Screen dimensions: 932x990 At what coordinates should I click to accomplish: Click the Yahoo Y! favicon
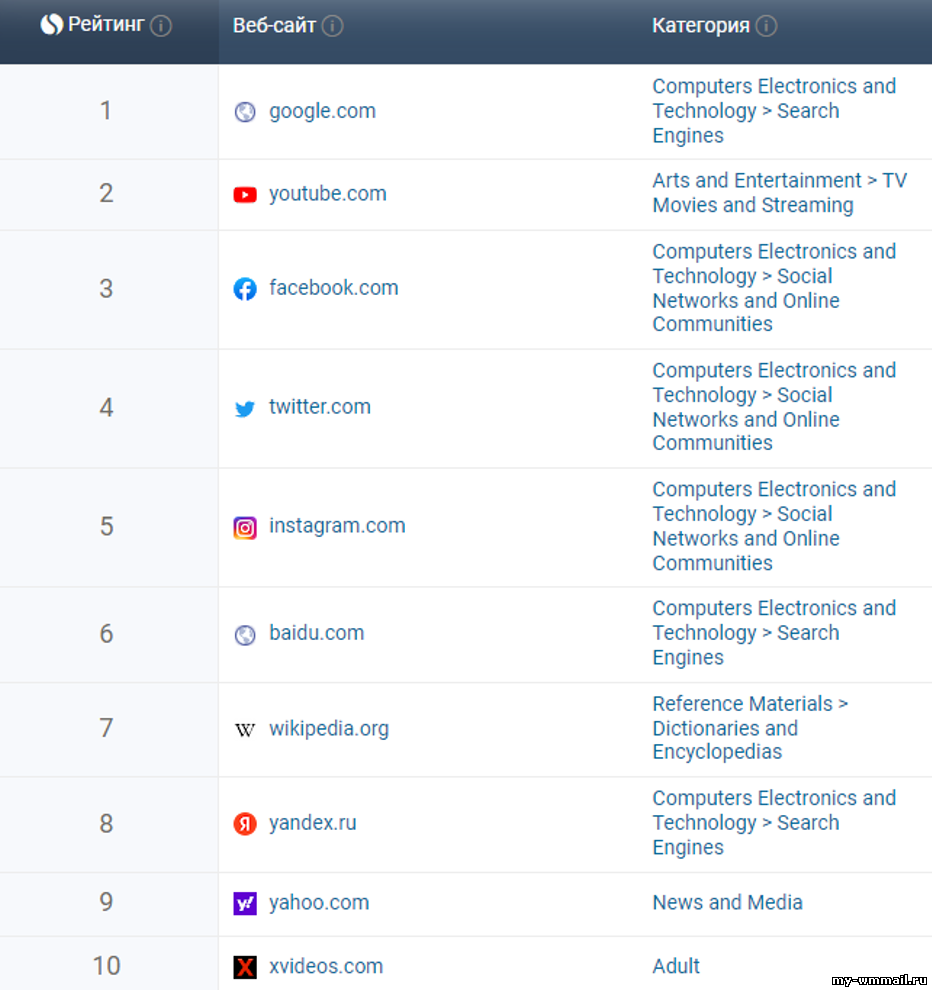click(x=245, y=904)
